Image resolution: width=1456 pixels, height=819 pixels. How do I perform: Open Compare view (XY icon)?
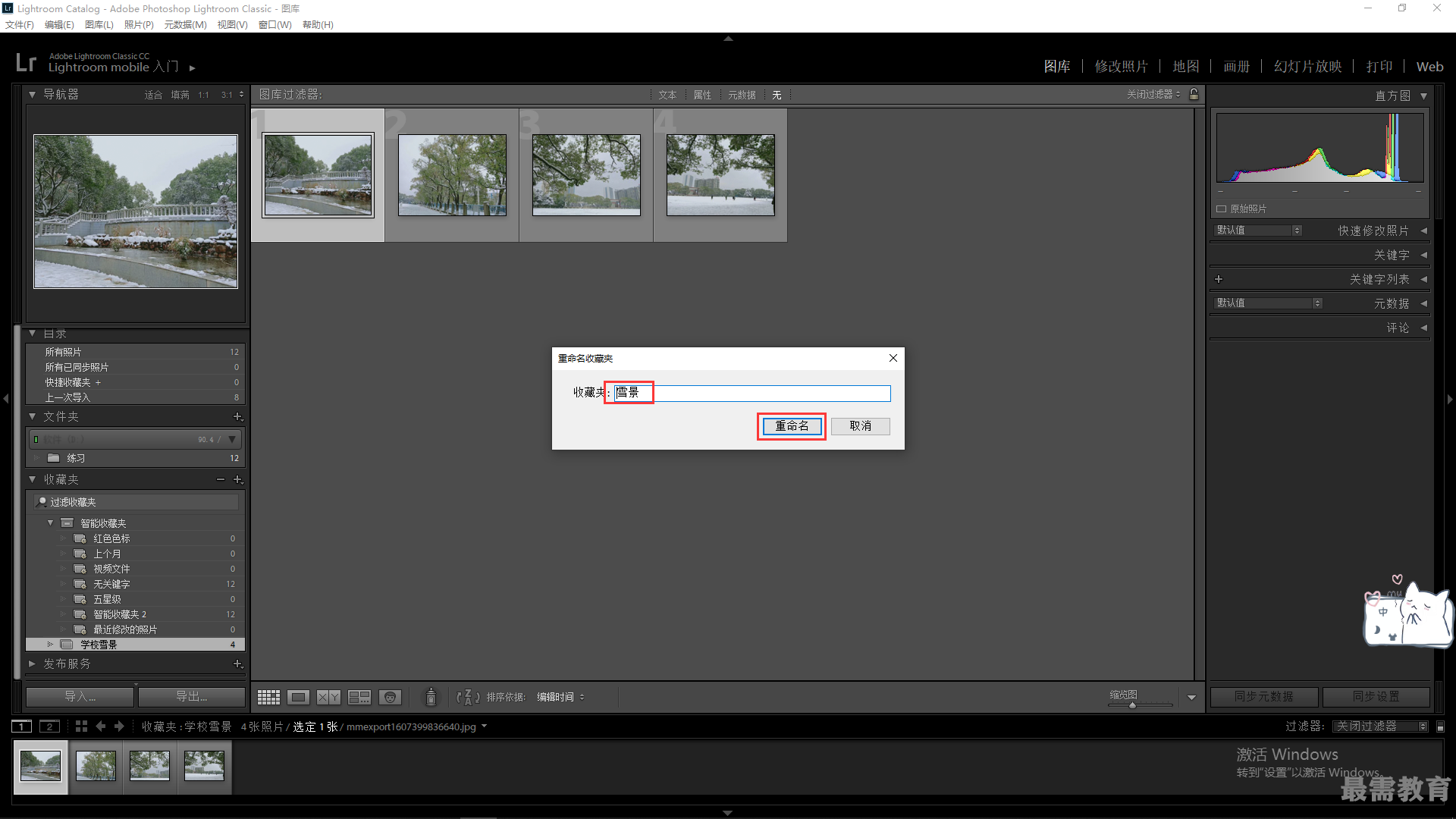click(x=328, y=697)
